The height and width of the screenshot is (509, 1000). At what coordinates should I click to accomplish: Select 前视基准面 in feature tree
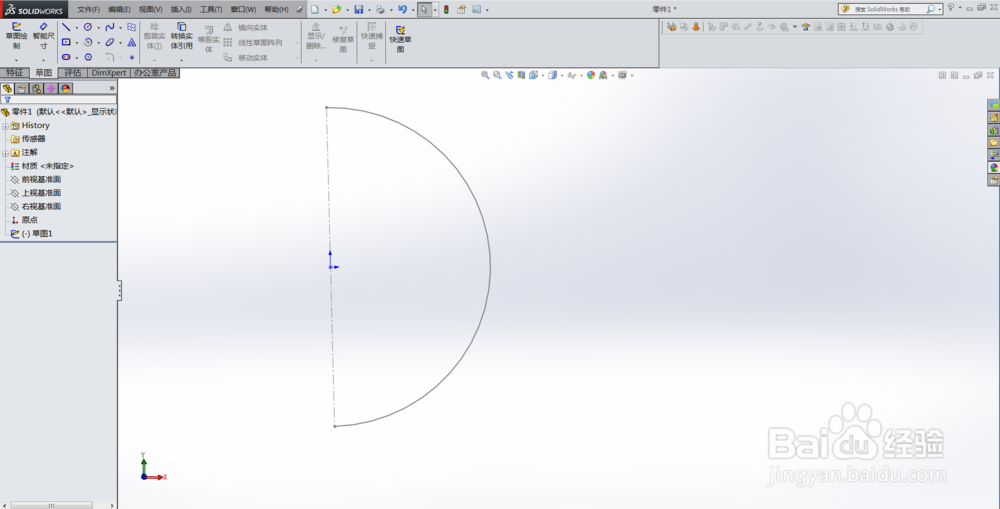click(41, 179)
